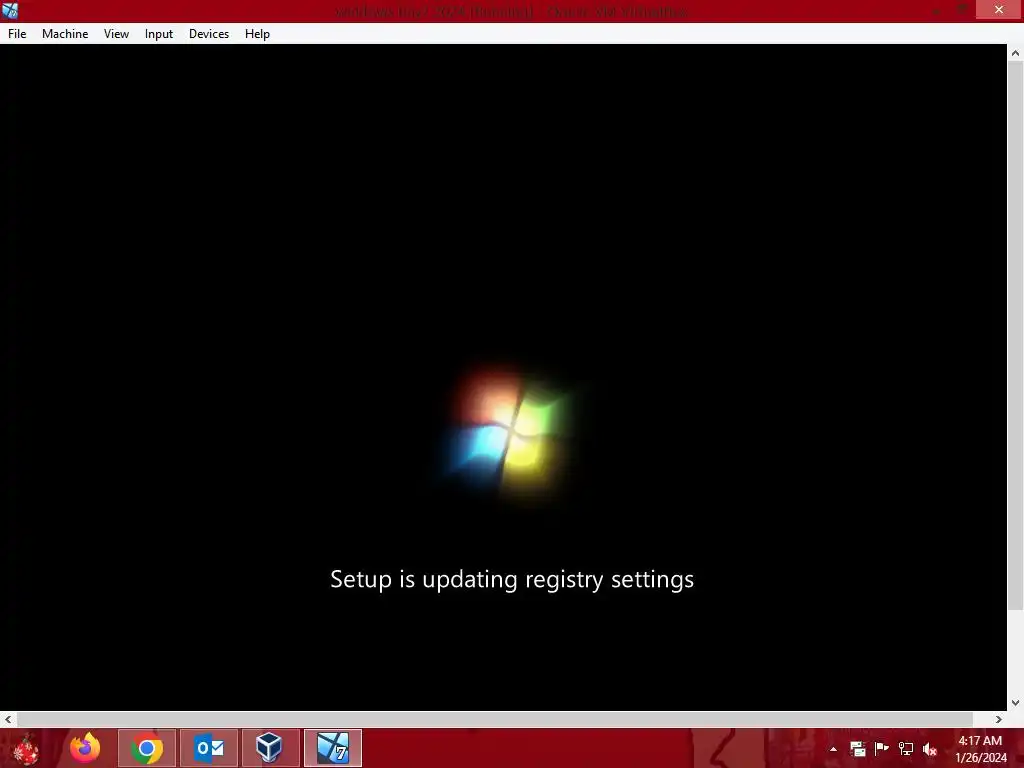Click the VirtualBox VM window title icon
The width and height of the screenshot is (1024, 768).
click(10, 10)
